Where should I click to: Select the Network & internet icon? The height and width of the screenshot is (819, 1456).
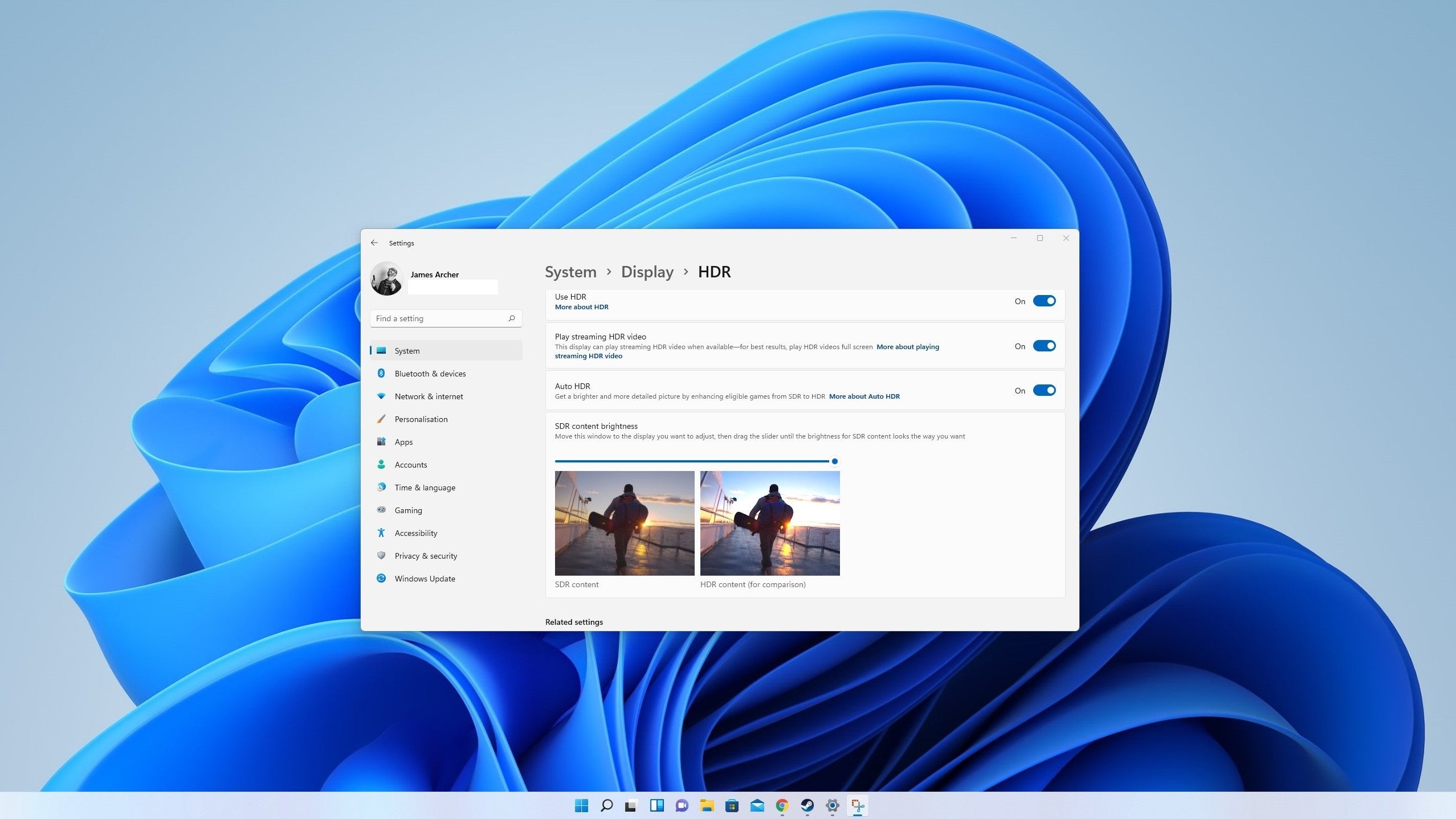click(x=381, y=396)
